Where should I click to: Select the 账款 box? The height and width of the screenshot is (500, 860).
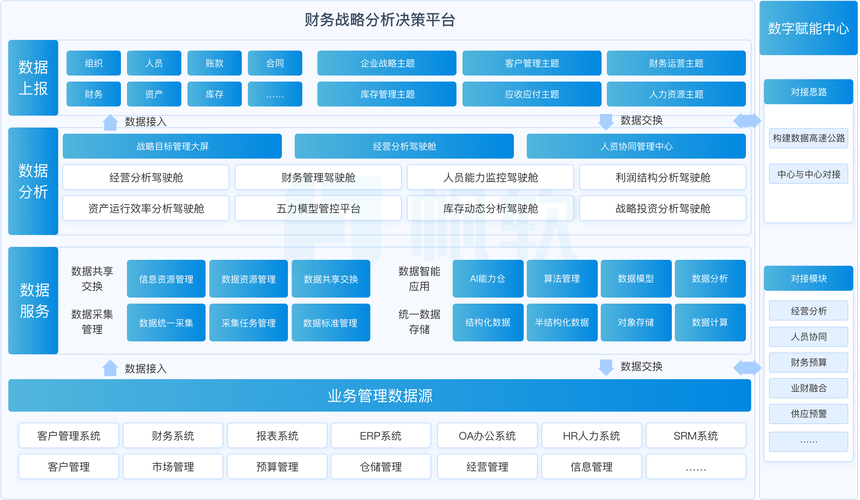pyautogui.click(x=214, y=63)
